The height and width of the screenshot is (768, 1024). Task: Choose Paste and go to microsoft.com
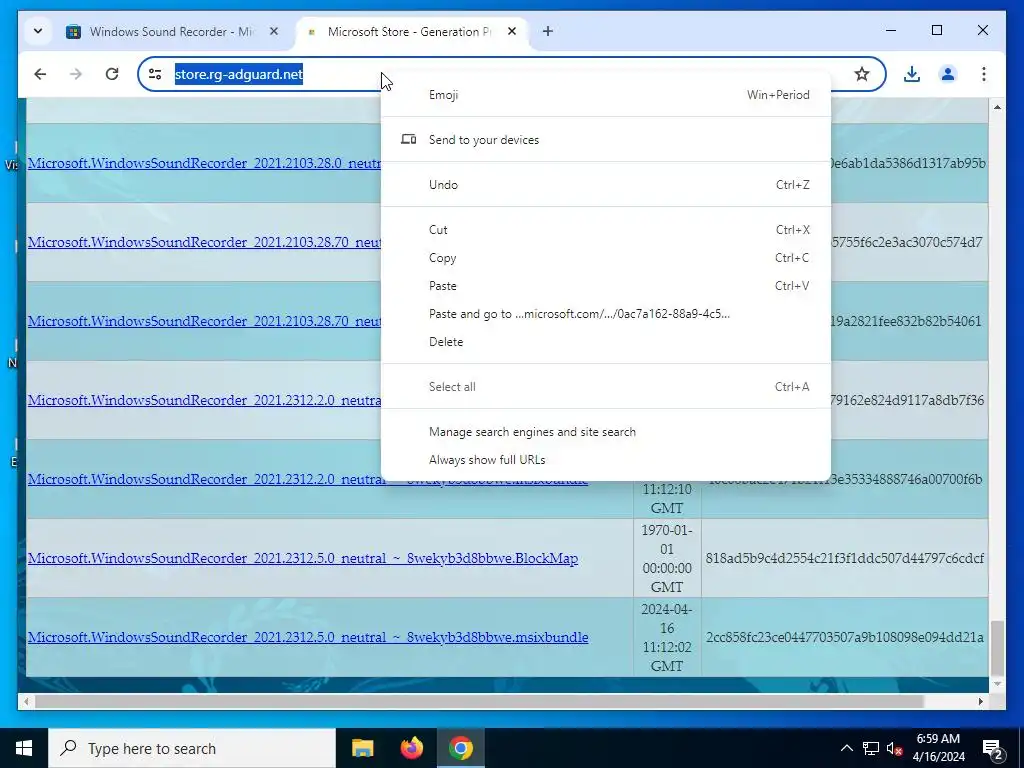(605, 314)
